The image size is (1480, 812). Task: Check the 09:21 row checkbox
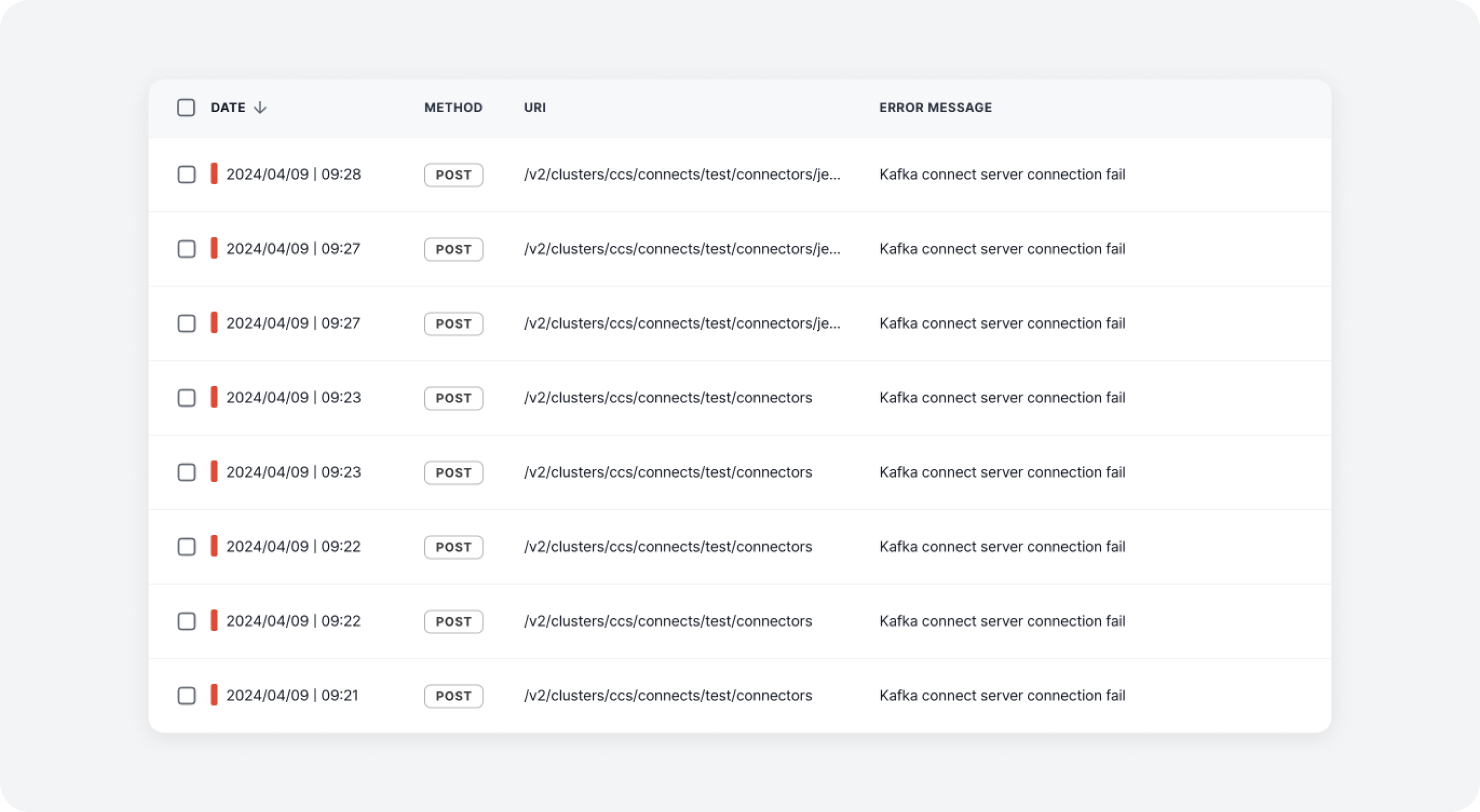pos(186,695)
